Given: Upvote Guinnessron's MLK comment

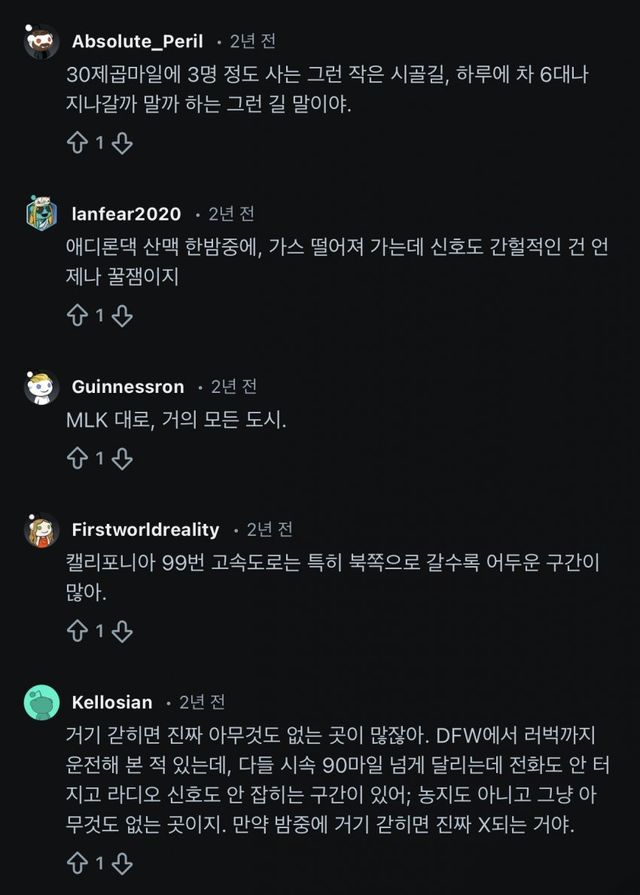Looking at the screenshot, I should (77, 459).
